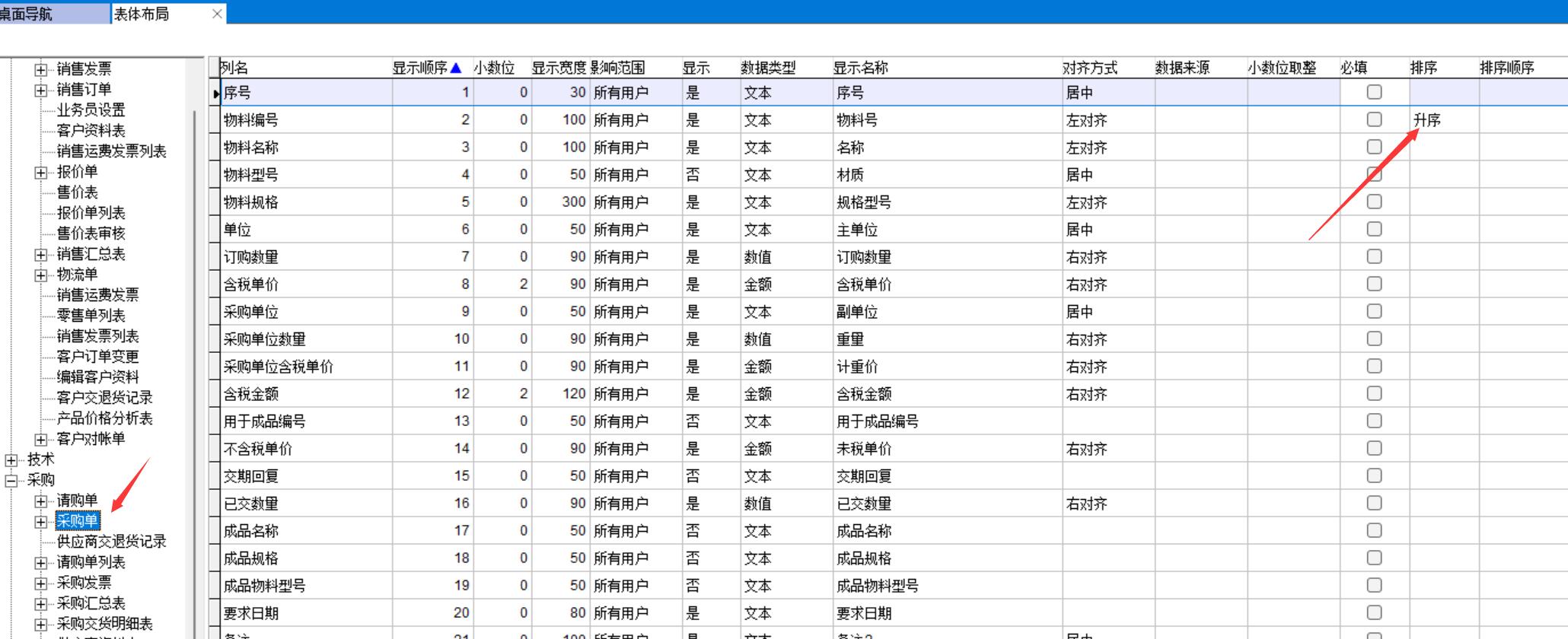Viewport: 1568px width, 639px height.
Task: Expand the 采购单 tree node
Action: 41,522
